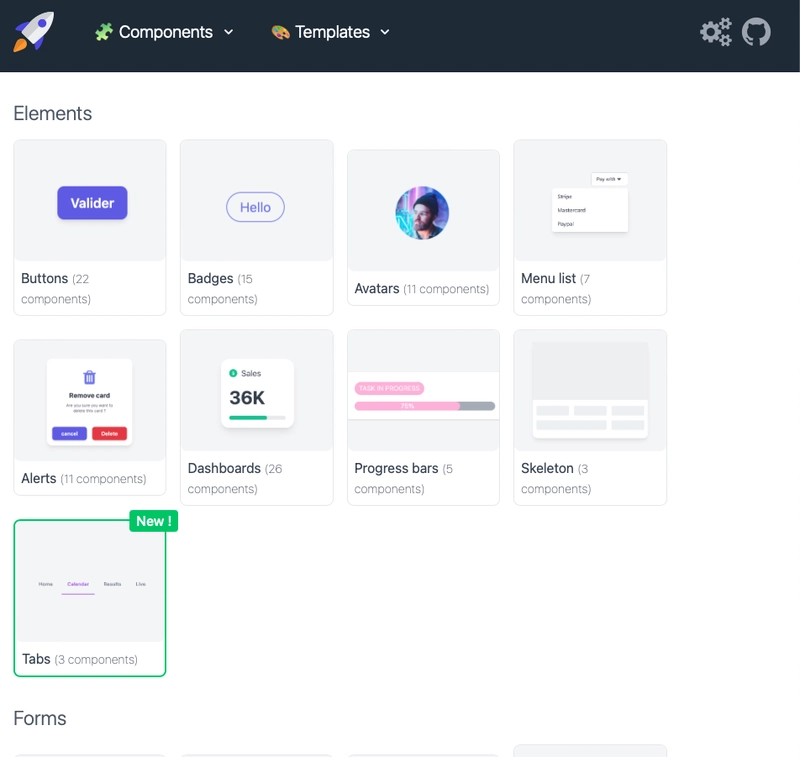Click the trash icon in Alerts preview
The width and height of the screenshot is (800, 757).
click(x=89, y=377)
